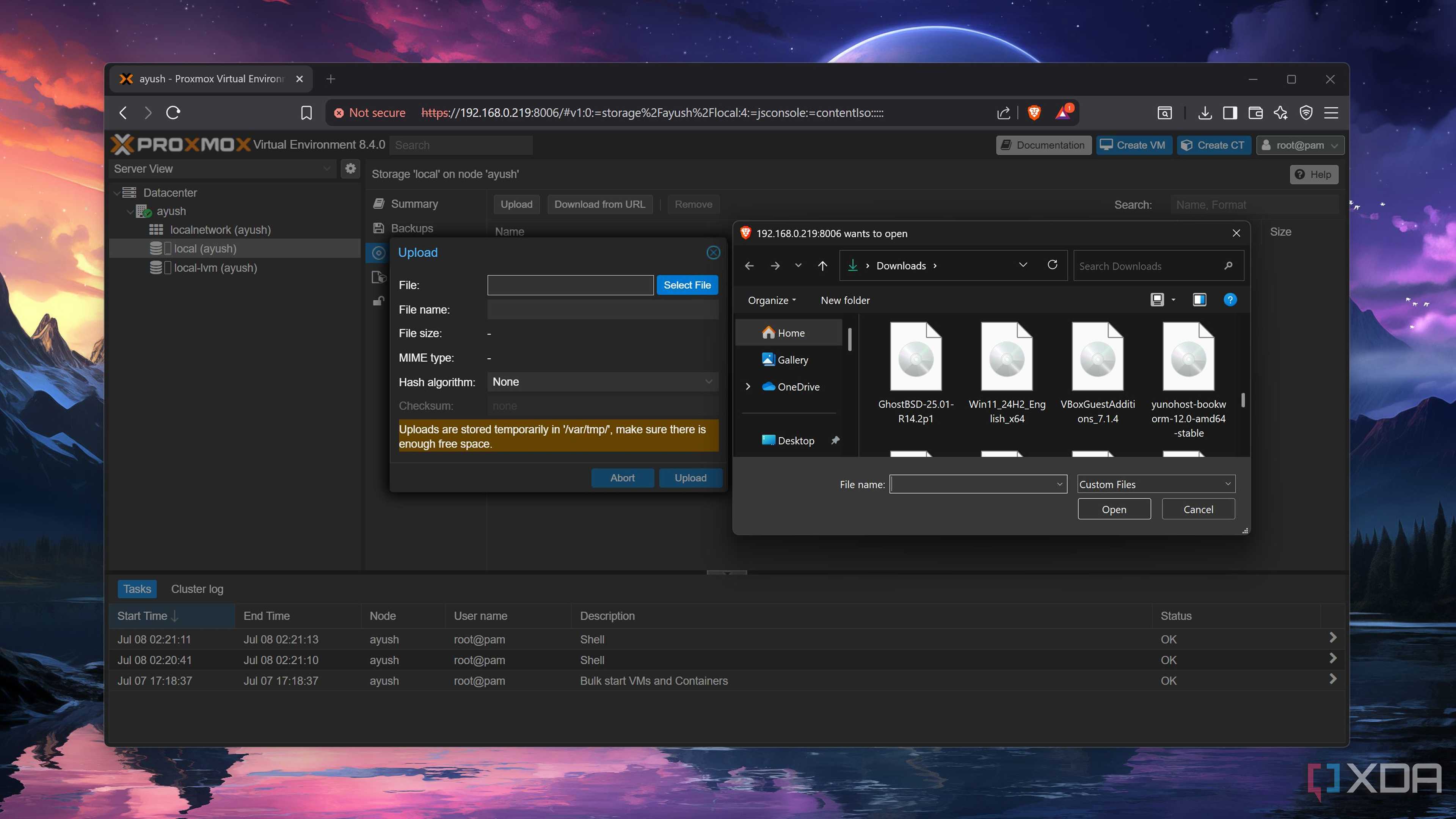Click the back arrow in file dialog
The image size is (1456, 819).
[x=749, y=266]
